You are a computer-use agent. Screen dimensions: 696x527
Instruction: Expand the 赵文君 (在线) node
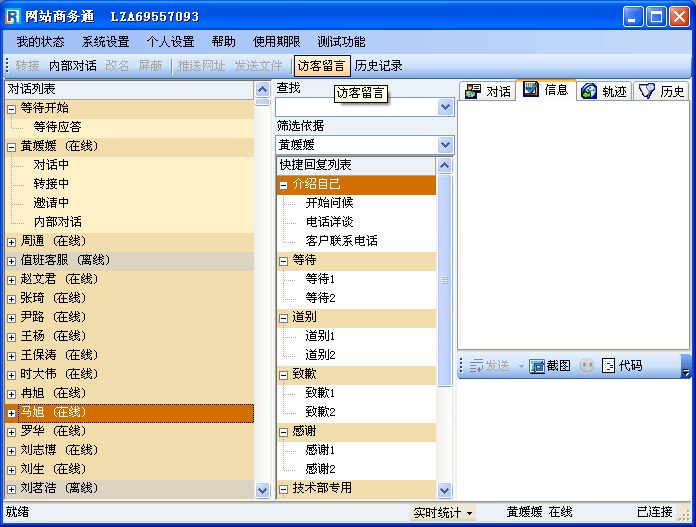pyautogui.click(x=12, y=280)
